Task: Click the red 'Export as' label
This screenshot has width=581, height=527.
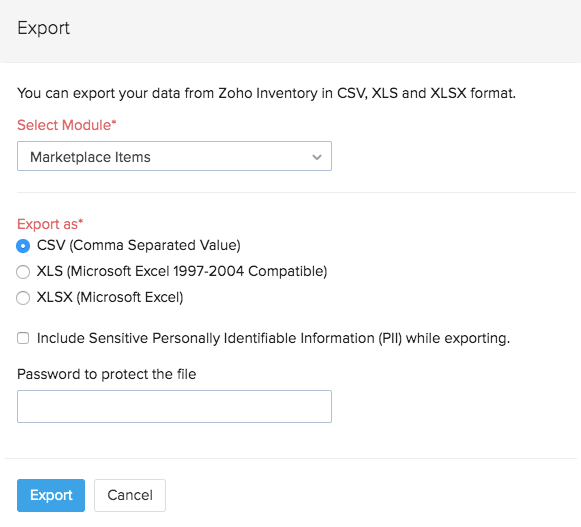Action: (47, 224)
